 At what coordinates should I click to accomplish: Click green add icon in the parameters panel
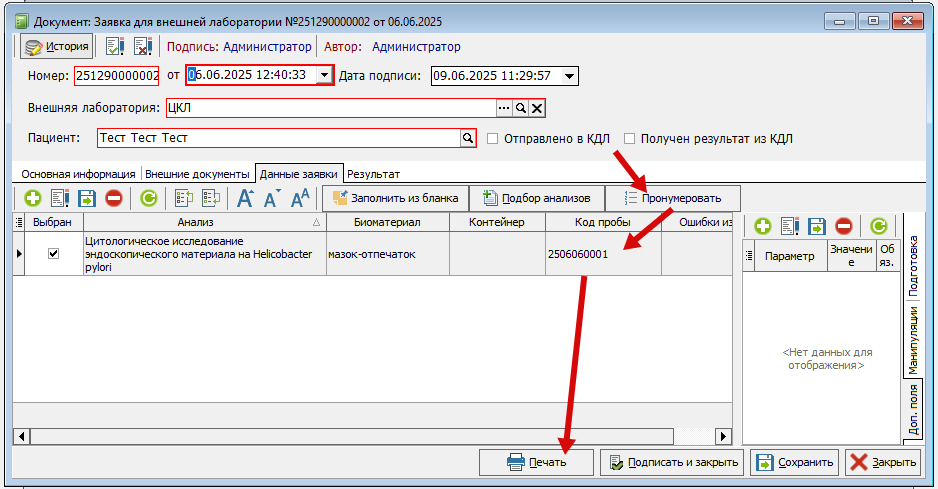[762, 227]
